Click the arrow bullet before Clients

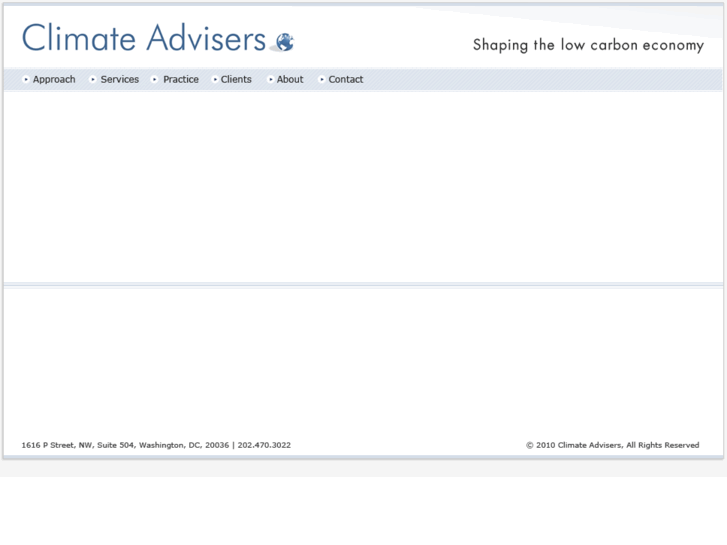pos(215,79)
